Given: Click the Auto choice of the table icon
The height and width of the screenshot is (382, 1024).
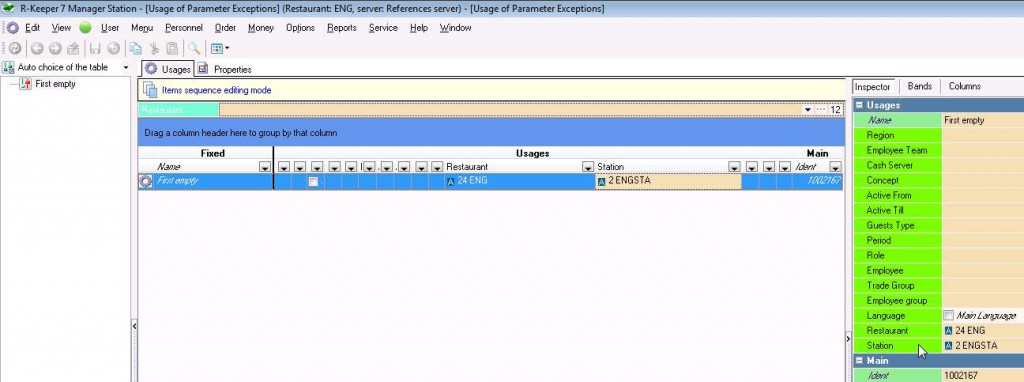Looking at the screenshot, I should [x=8, y=67].
